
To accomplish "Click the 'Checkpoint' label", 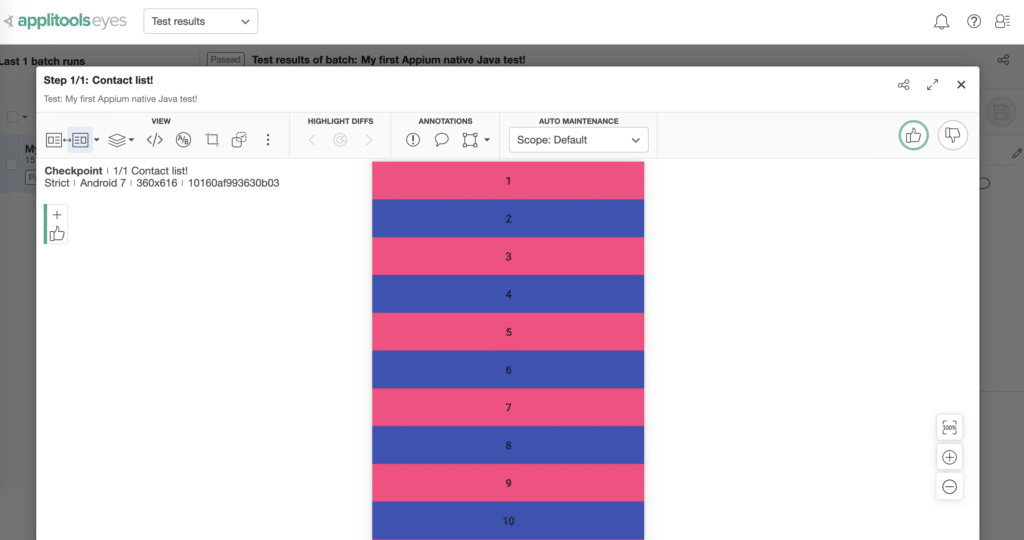I will tap(73, 171).
